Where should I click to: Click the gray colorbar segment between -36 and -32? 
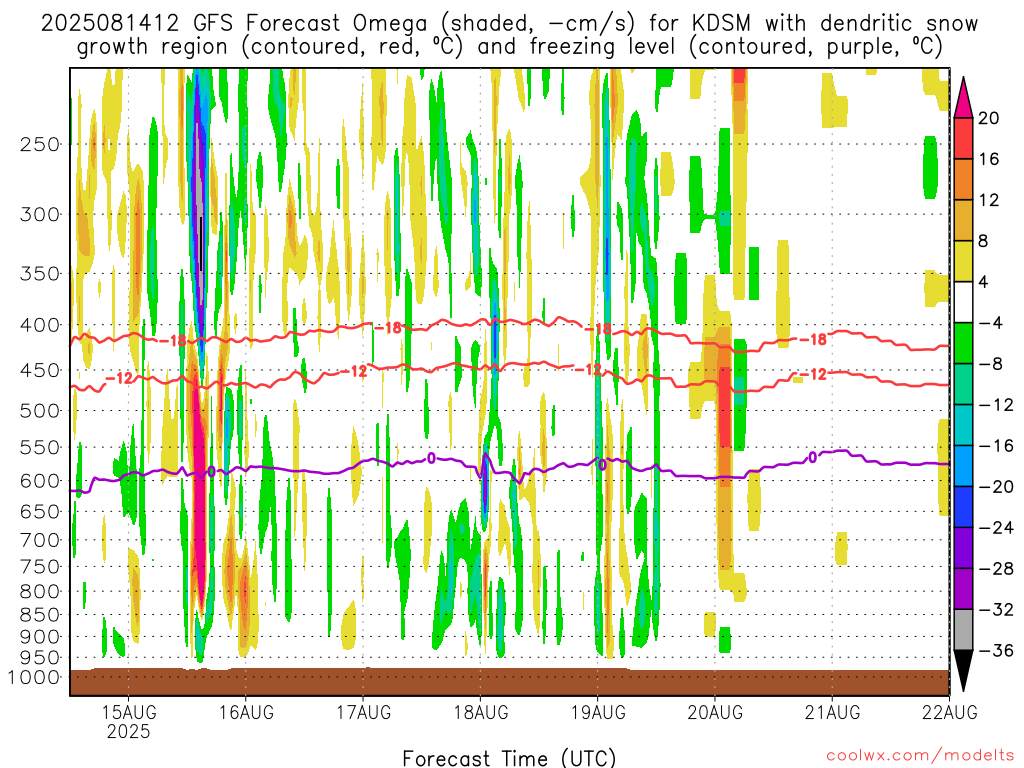(x=963, y=630)
